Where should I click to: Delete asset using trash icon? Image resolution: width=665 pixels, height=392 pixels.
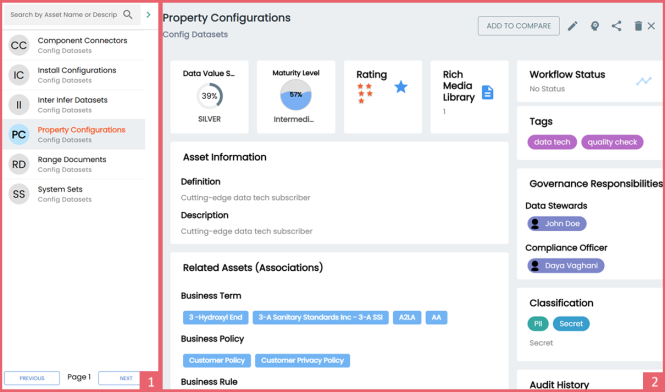638,26
